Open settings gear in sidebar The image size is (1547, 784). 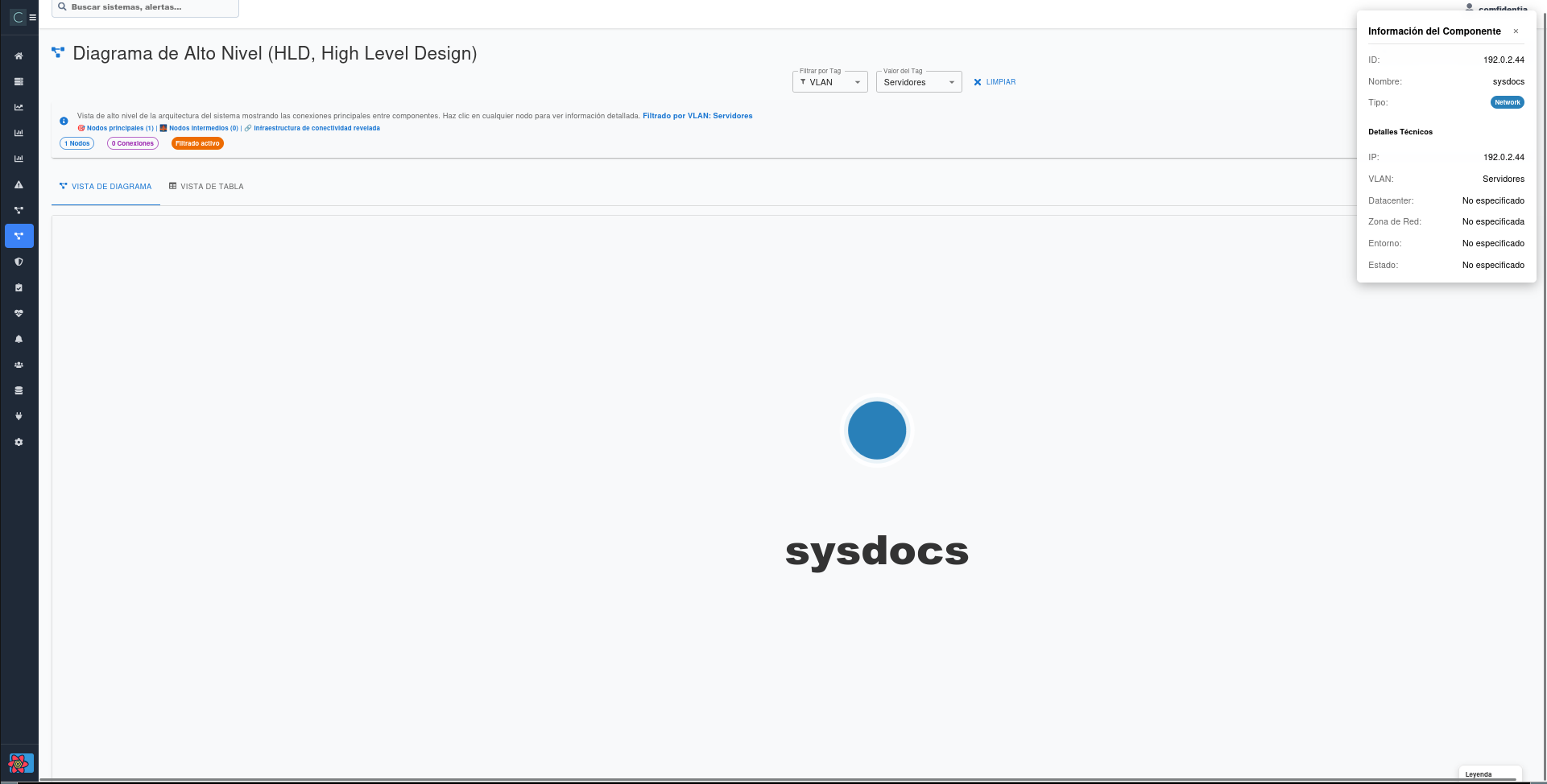19,443
